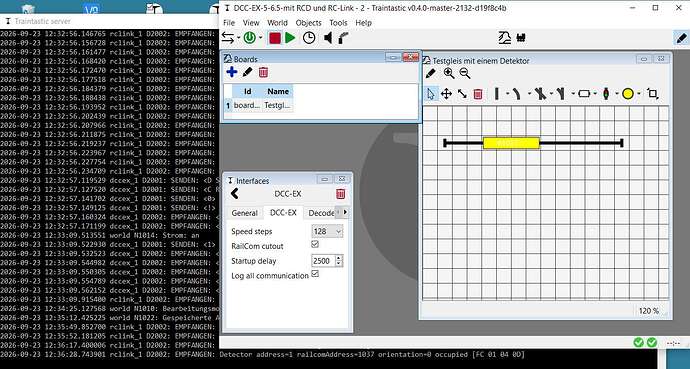Viewport: 690px width, 369px height.
Task: Delete the DCC-EX interface with the red trash
Action: click(341, 194)
